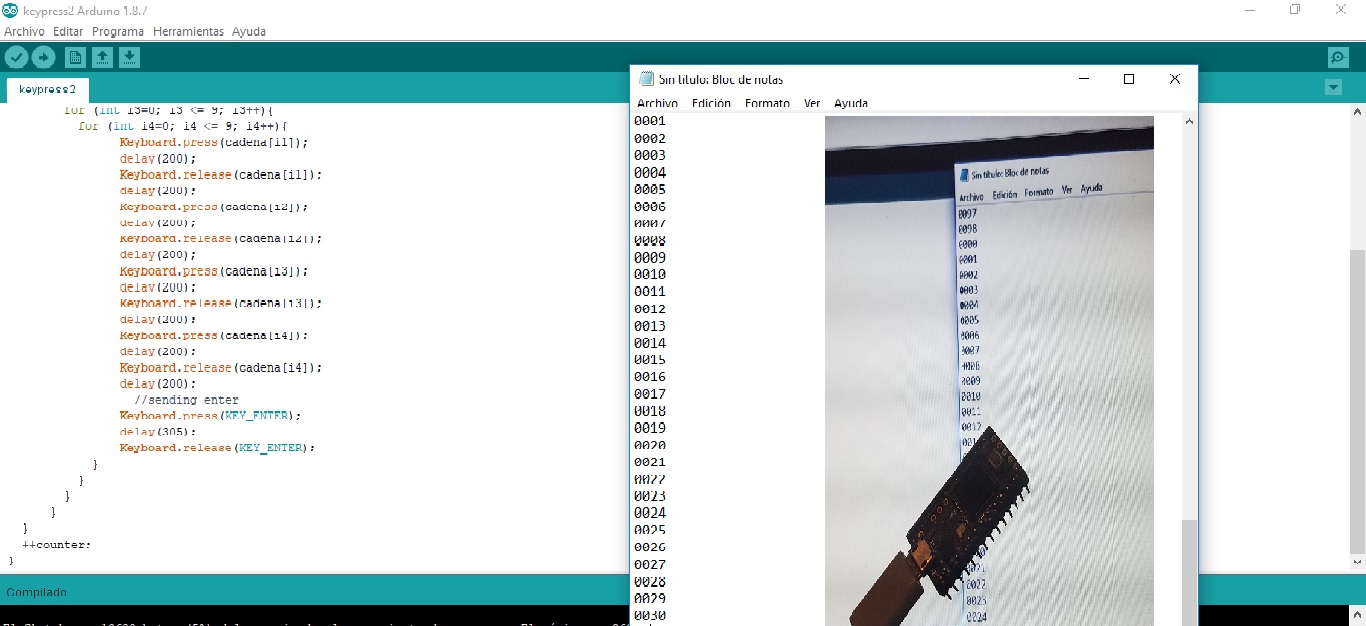The width and height of the screenshot is (1366, 626).
Task: Click the photo of the Arduino board
Action: 989,370
